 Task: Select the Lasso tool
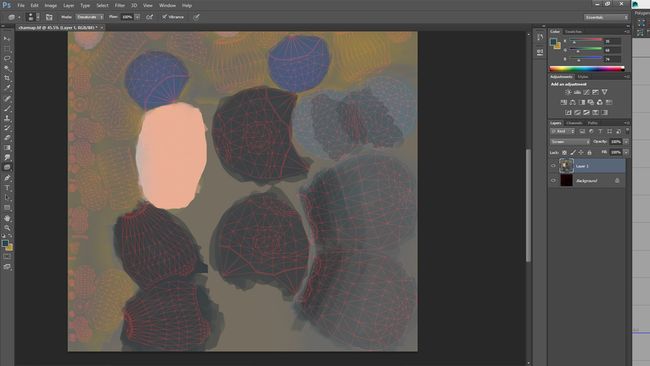pyautogui.click(x=7, y=58)
